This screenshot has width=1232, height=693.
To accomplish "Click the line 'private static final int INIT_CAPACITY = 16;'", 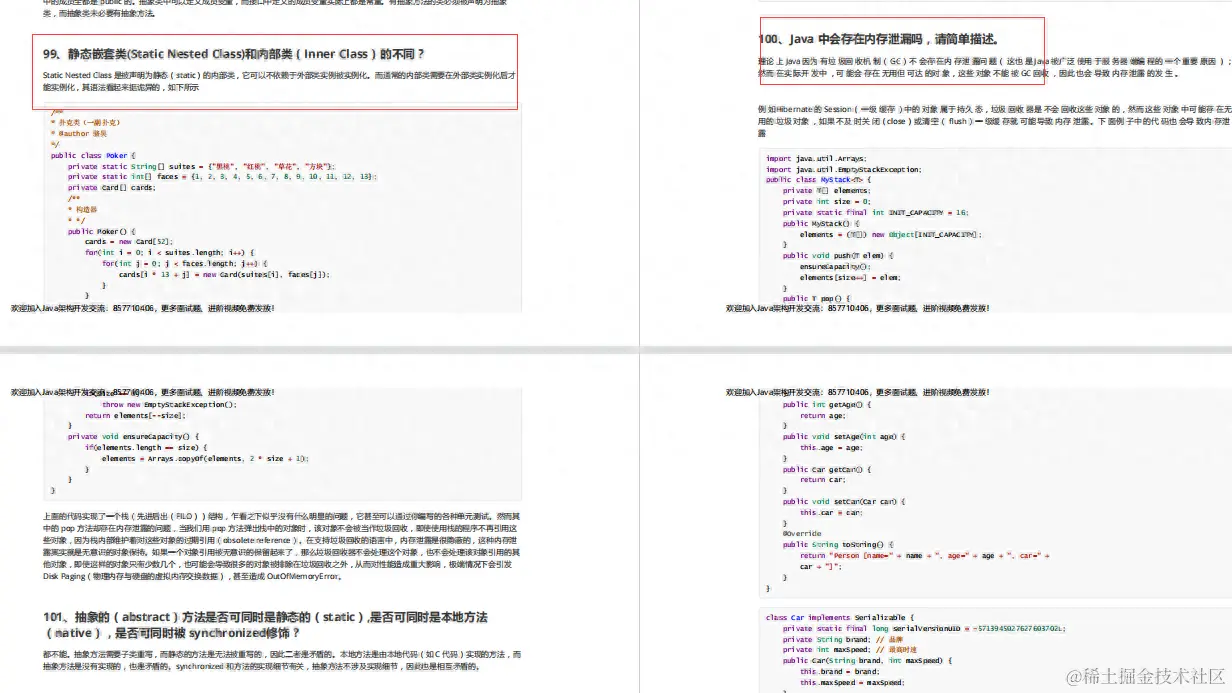I will click(875, 212).
